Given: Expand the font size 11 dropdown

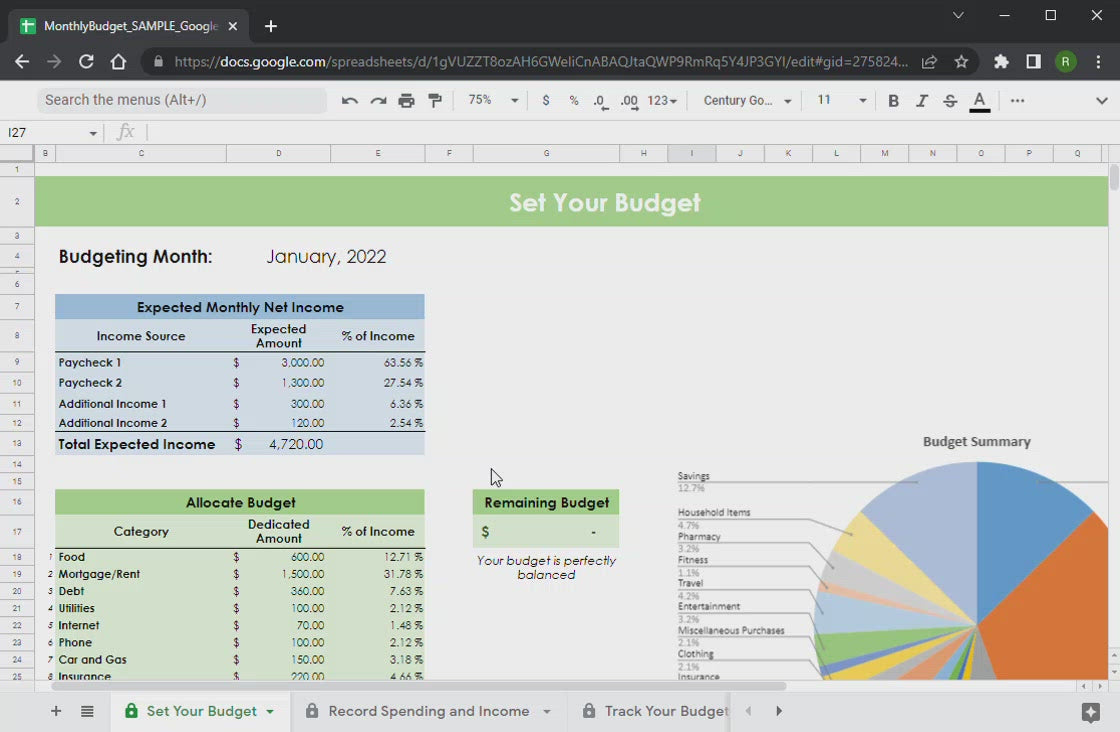Looking at the screenshot, I should [x=842, y=101].
